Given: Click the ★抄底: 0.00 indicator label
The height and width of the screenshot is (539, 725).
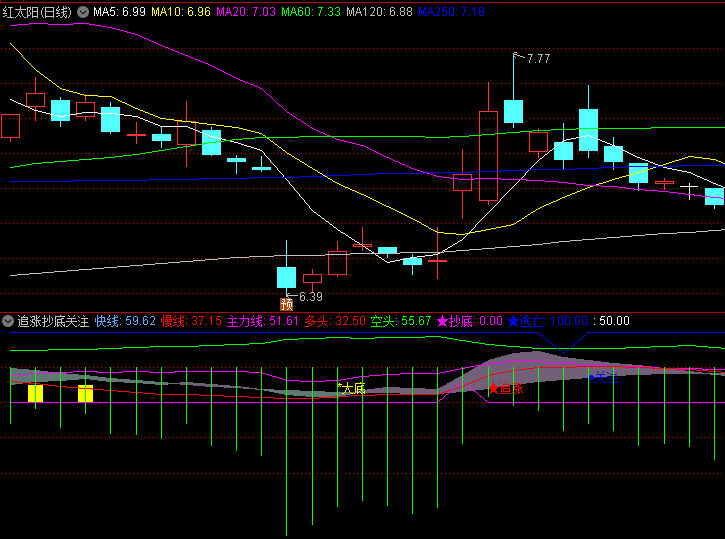Looking at the screenshot, I should point(469,321).
